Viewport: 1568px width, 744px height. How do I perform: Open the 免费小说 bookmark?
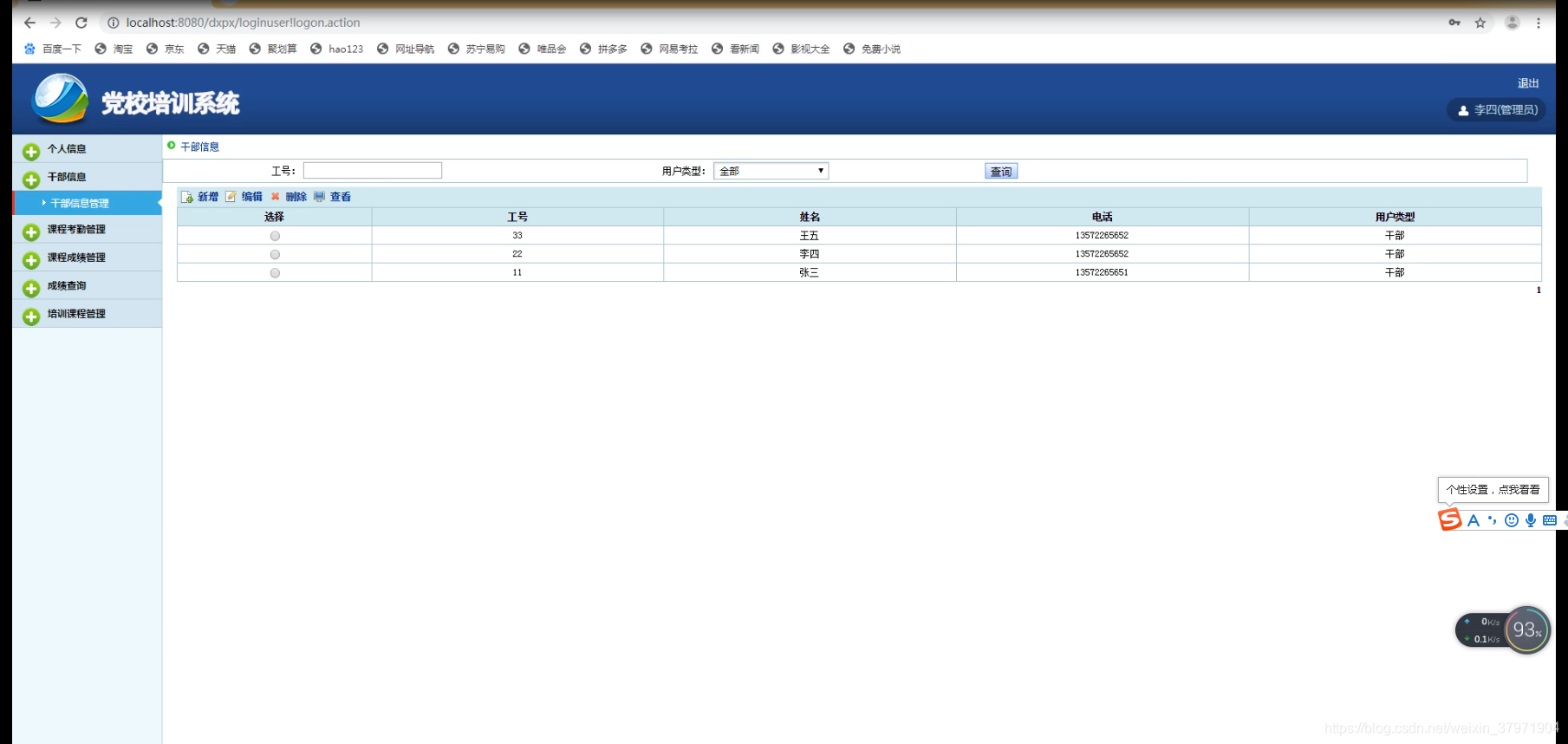point(871,49)
